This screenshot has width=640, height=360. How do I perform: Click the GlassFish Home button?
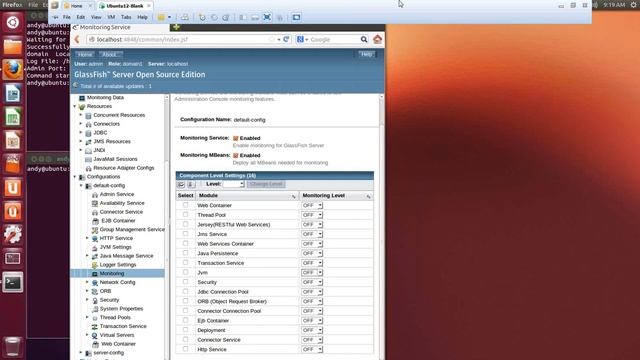85,54
